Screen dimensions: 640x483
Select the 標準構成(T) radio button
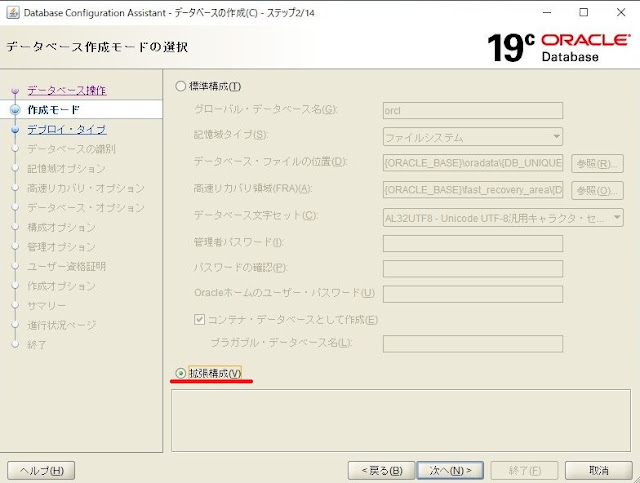click(x=180, y=87)
